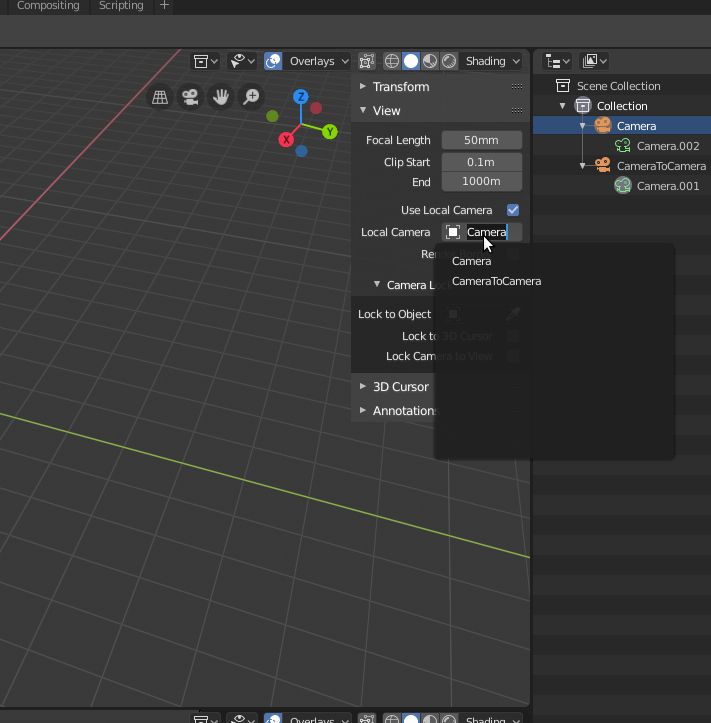711x723 pixels.
Task: Open viewport collections visibility dropdown
Action: 205,61
